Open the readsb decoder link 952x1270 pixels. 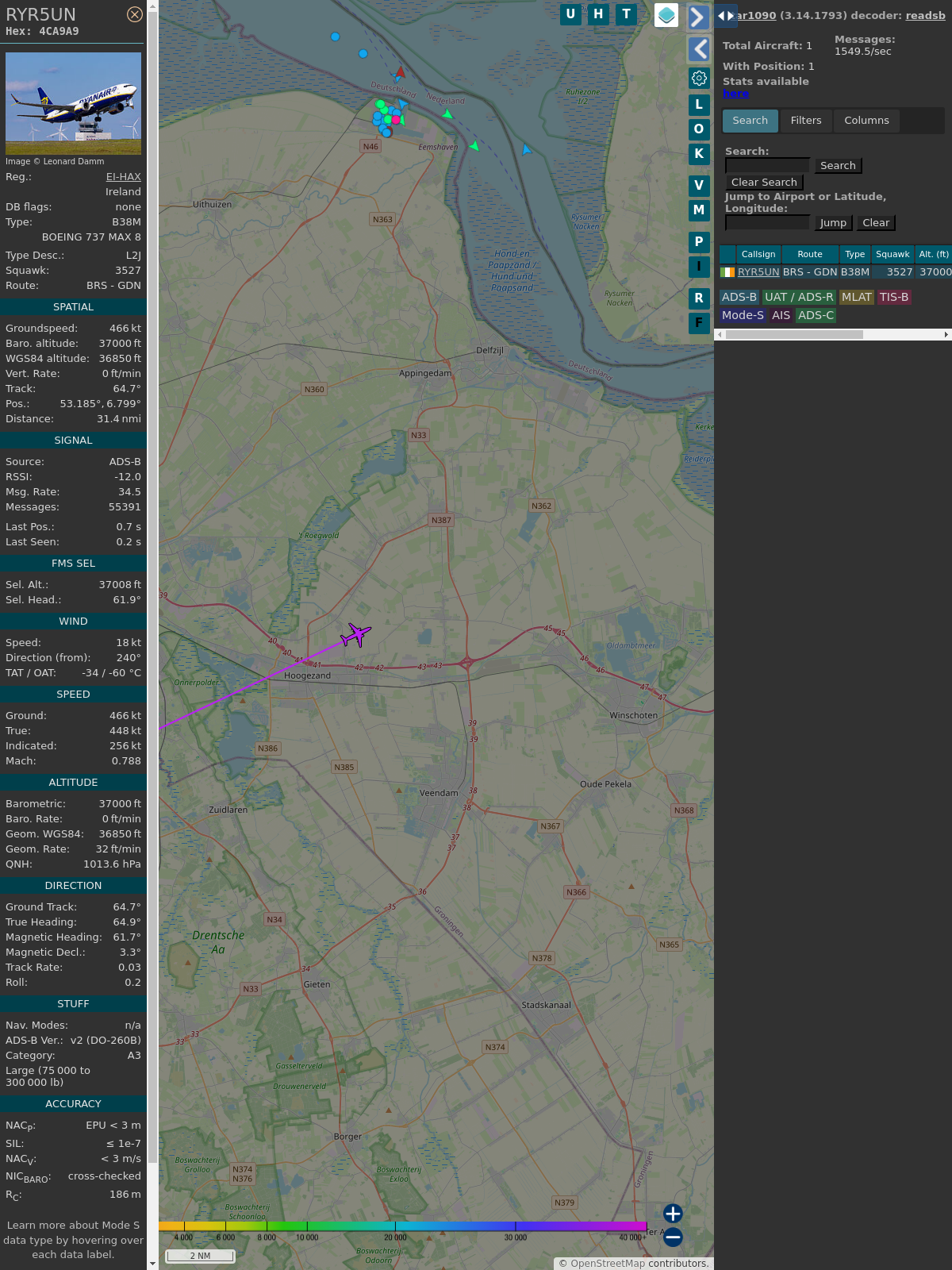pos(926,15)
